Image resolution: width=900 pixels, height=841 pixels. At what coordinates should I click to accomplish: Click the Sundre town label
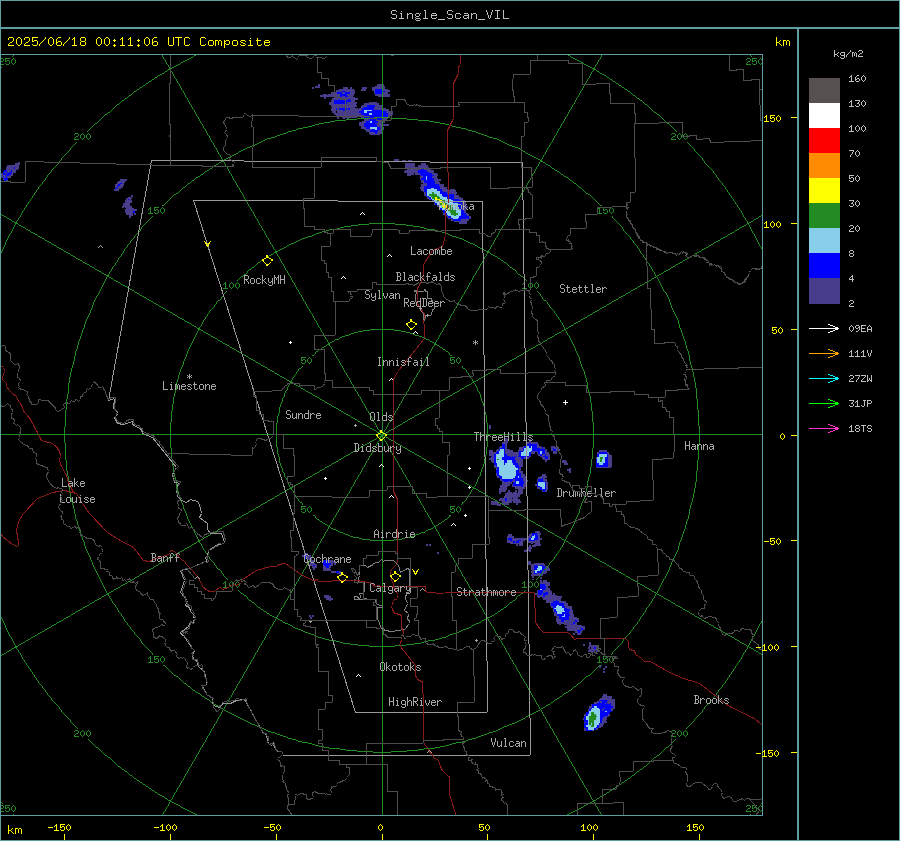click(x=303, y=414)
